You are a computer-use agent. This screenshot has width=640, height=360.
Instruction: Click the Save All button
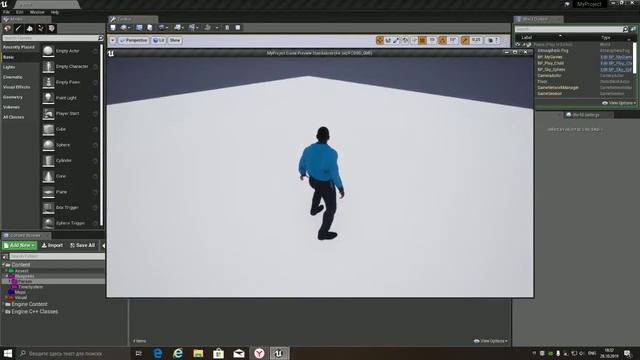coord(82,245)
